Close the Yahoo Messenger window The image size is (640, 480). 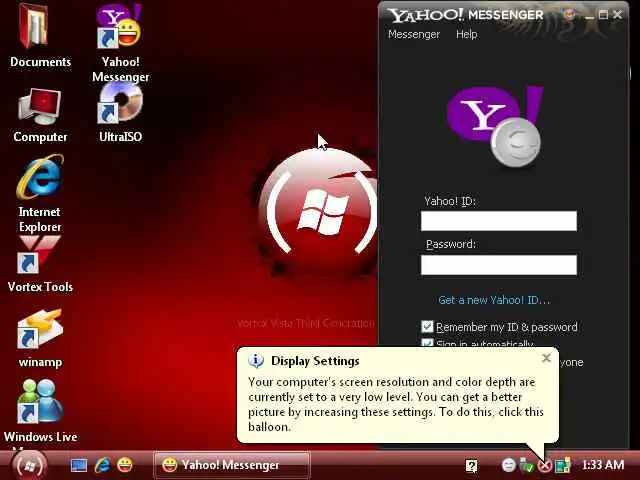click(618, 15)
